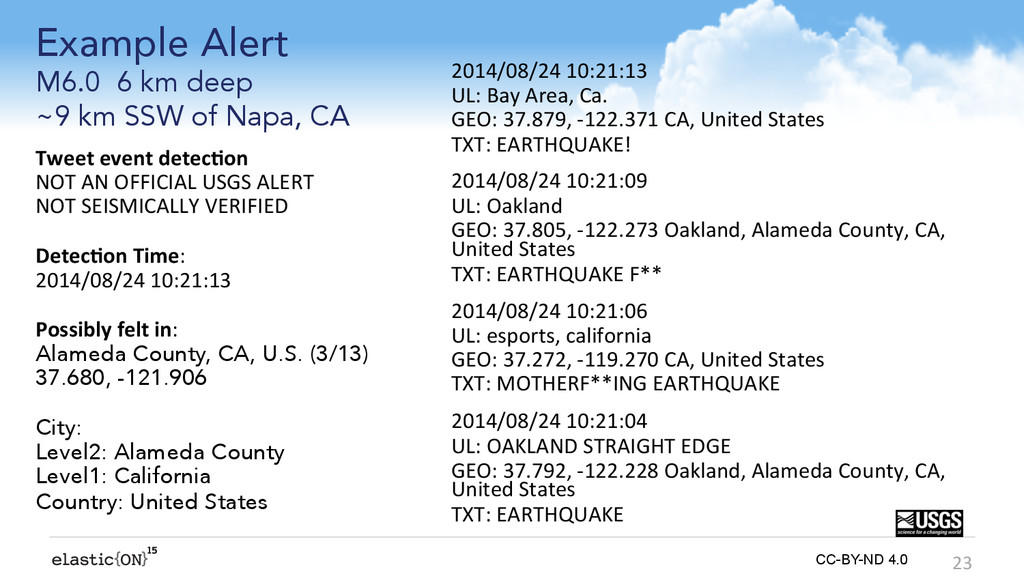Click the Detection Time heading
Viewport: 1024px width, 576px height.
coord(110,255)
